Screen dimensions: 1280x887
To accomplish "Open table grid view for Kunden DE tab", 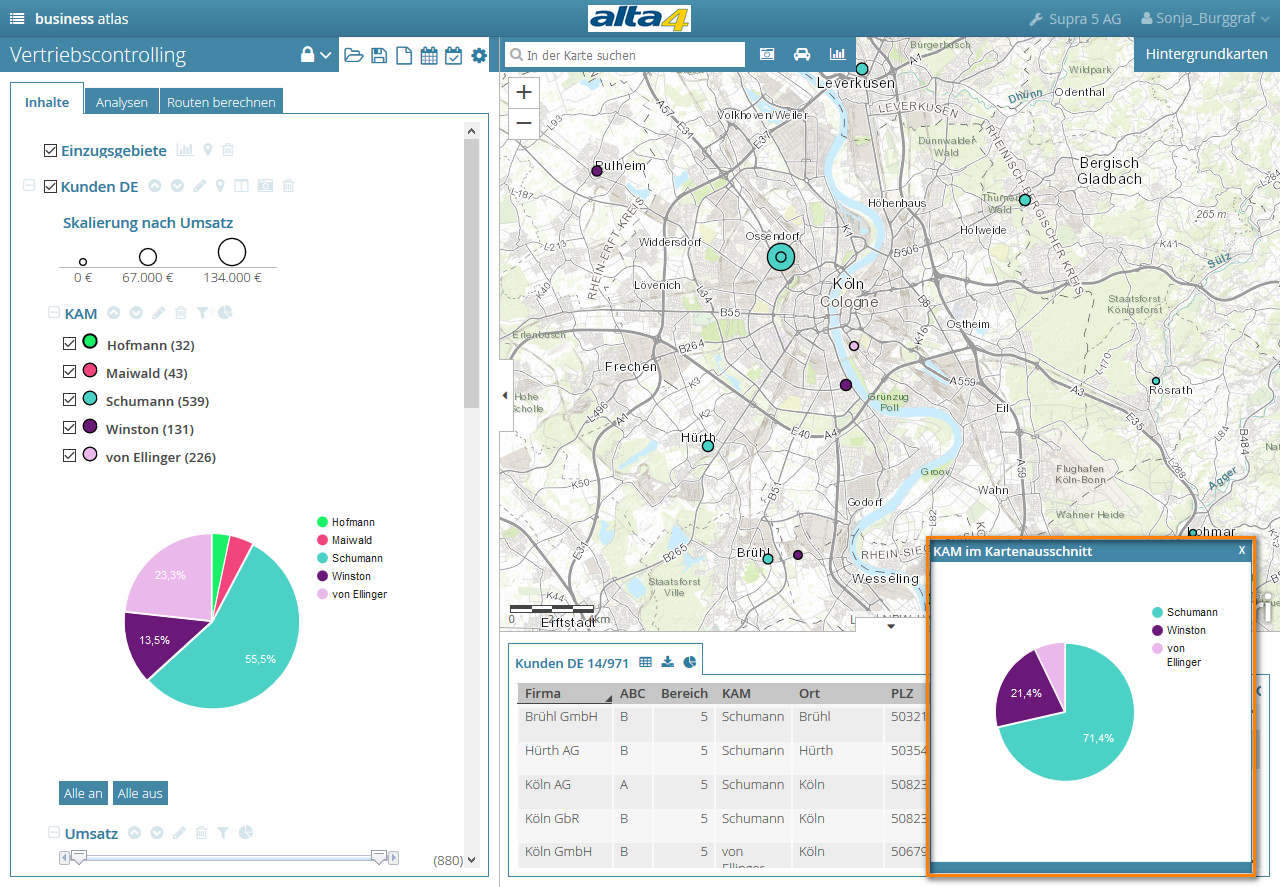I will (x=646, y=662).
